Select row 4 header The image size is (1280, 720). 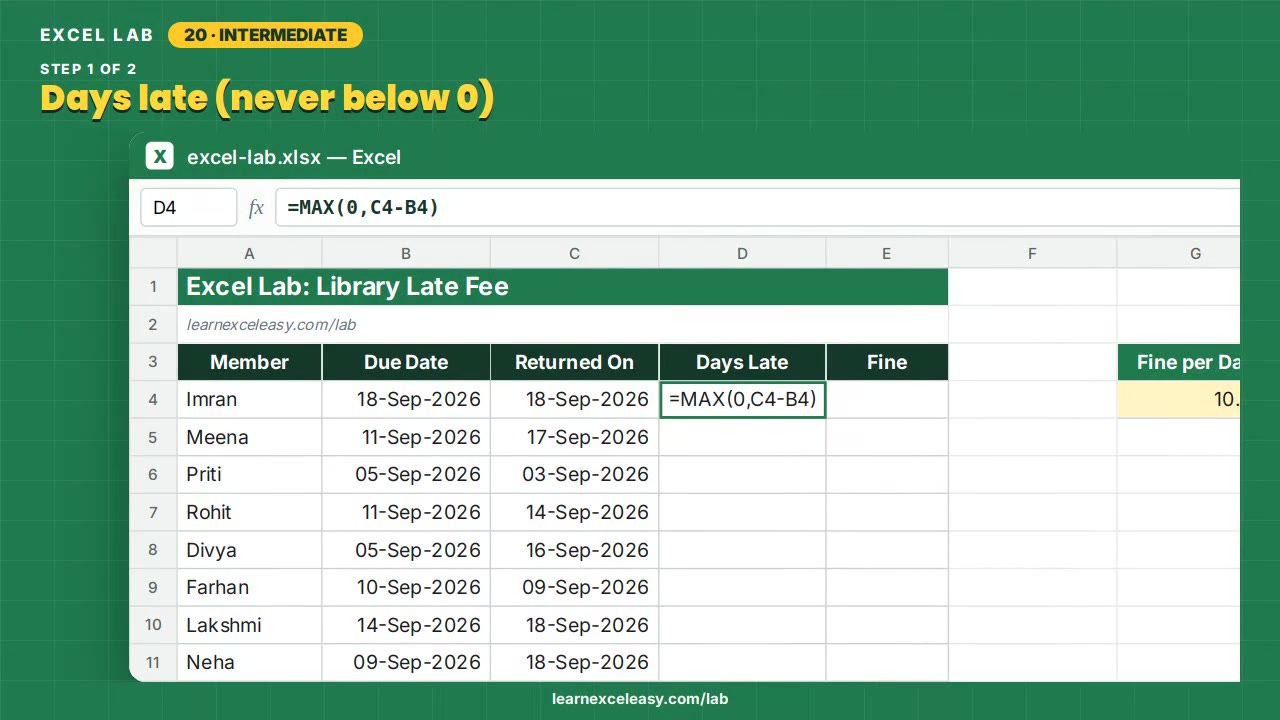(153, 400)
